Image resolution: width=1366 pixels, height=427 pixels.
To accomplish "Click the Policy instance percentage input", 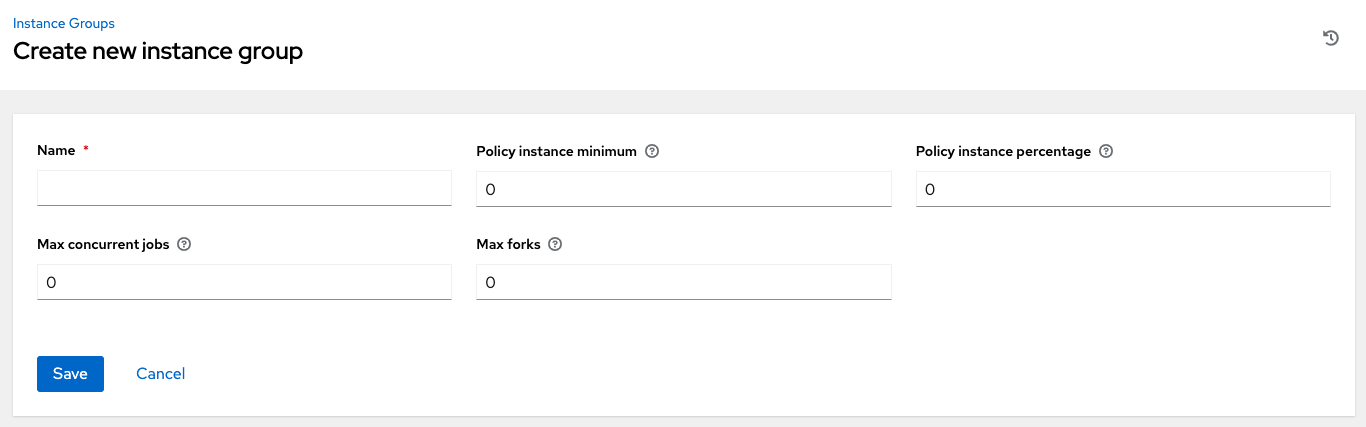I will pyautogui.click(x=1122, y=189).
